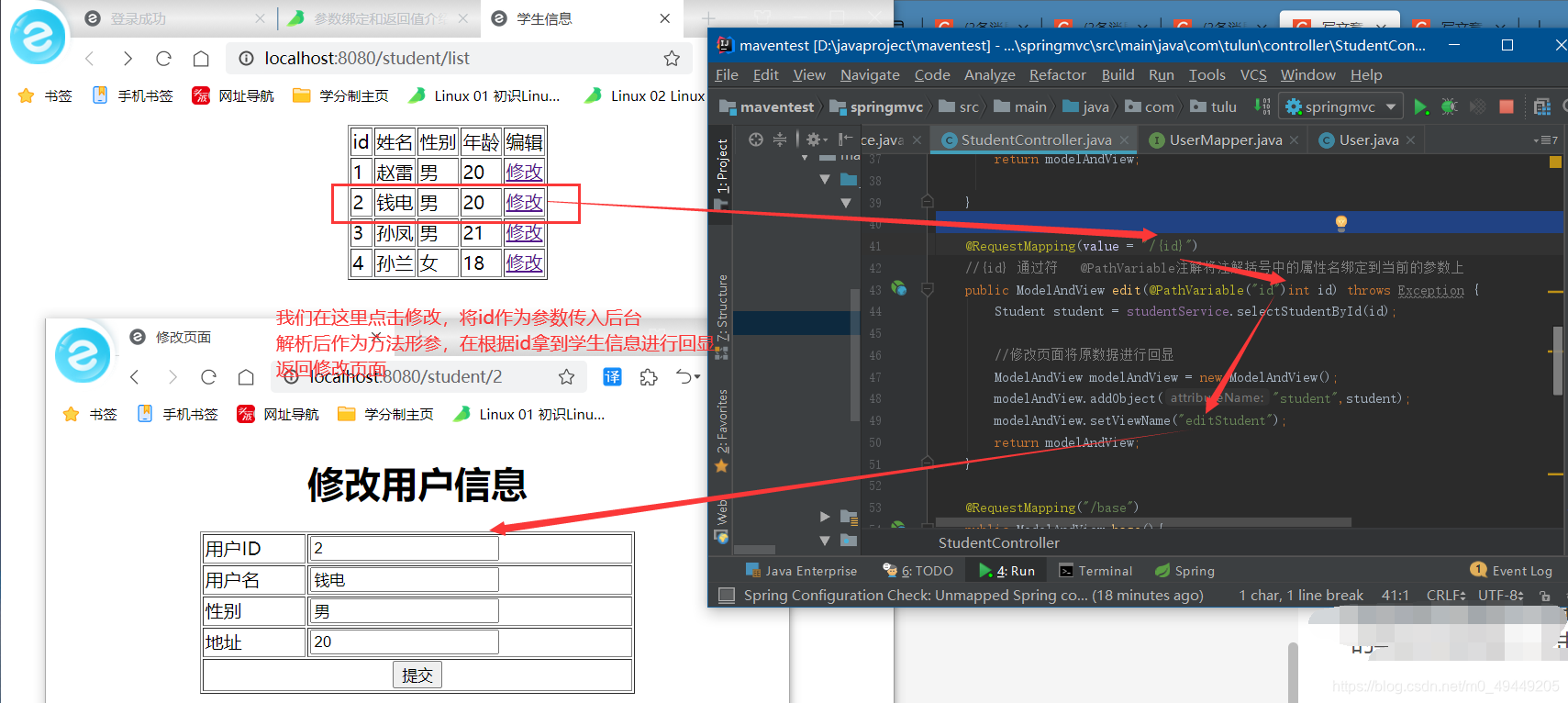Viewport: 1568px width, 703px height.
Task: Open the Spring tool window
Action: pyautogui.click(x=1184, y=571)
